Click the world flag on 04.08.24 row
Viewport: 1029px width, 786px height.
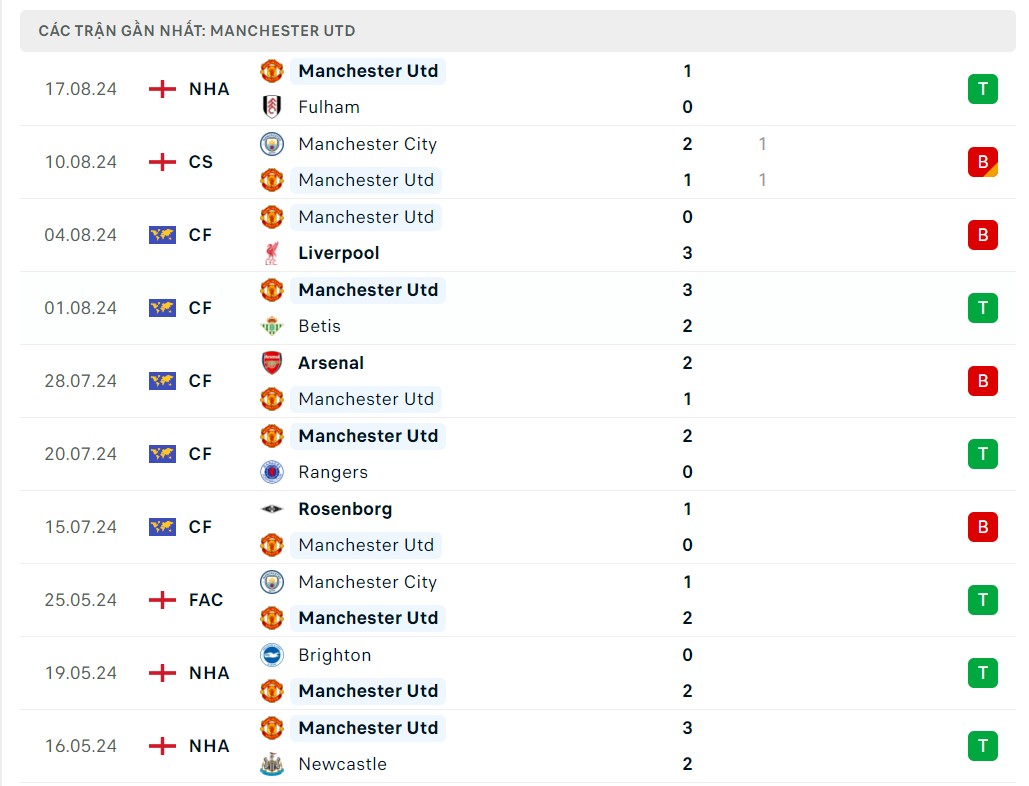pyautogui.click(x=162, y=235)
